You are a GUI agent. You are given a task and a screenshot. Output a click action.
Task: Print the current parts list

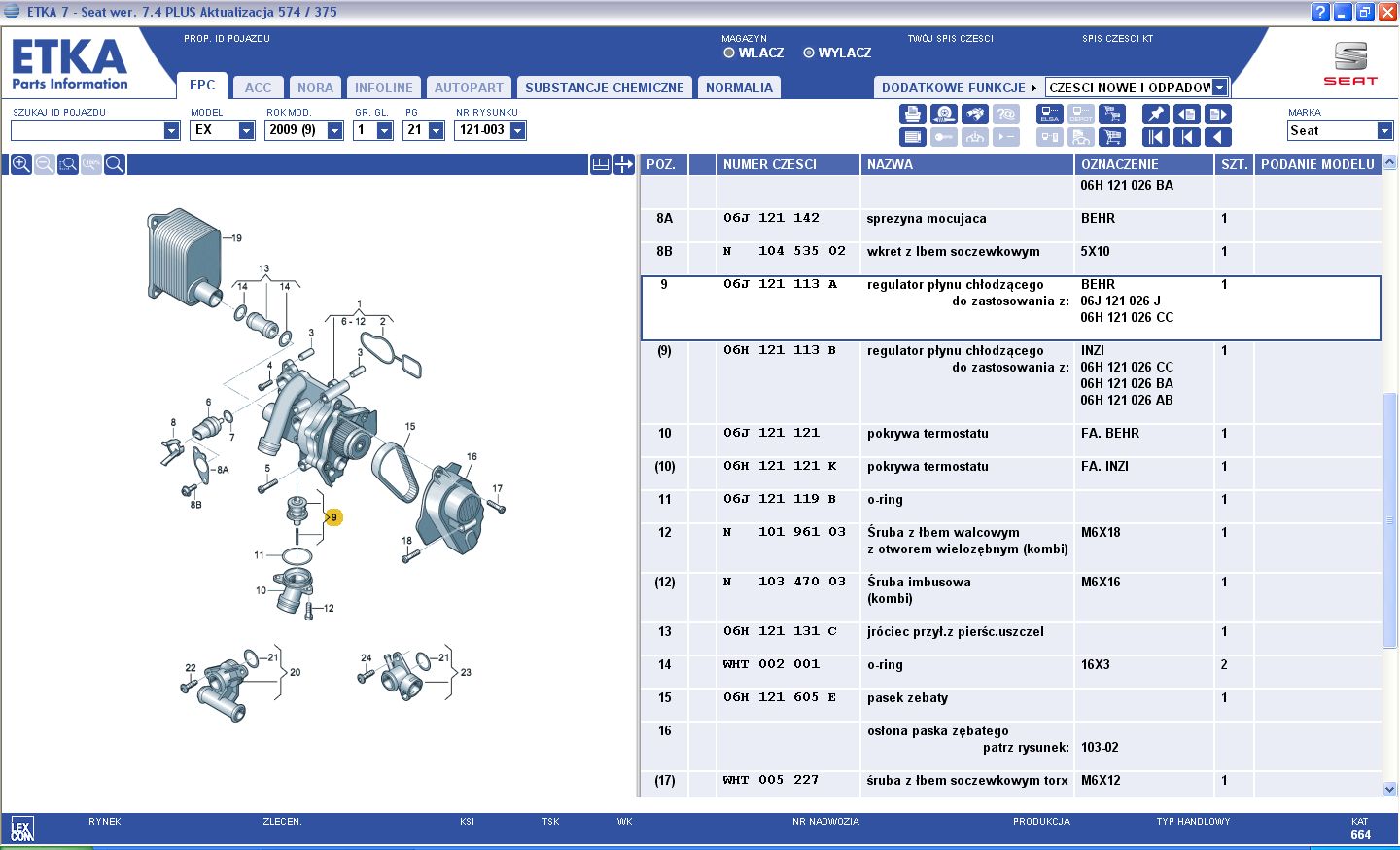pos(912,114)
